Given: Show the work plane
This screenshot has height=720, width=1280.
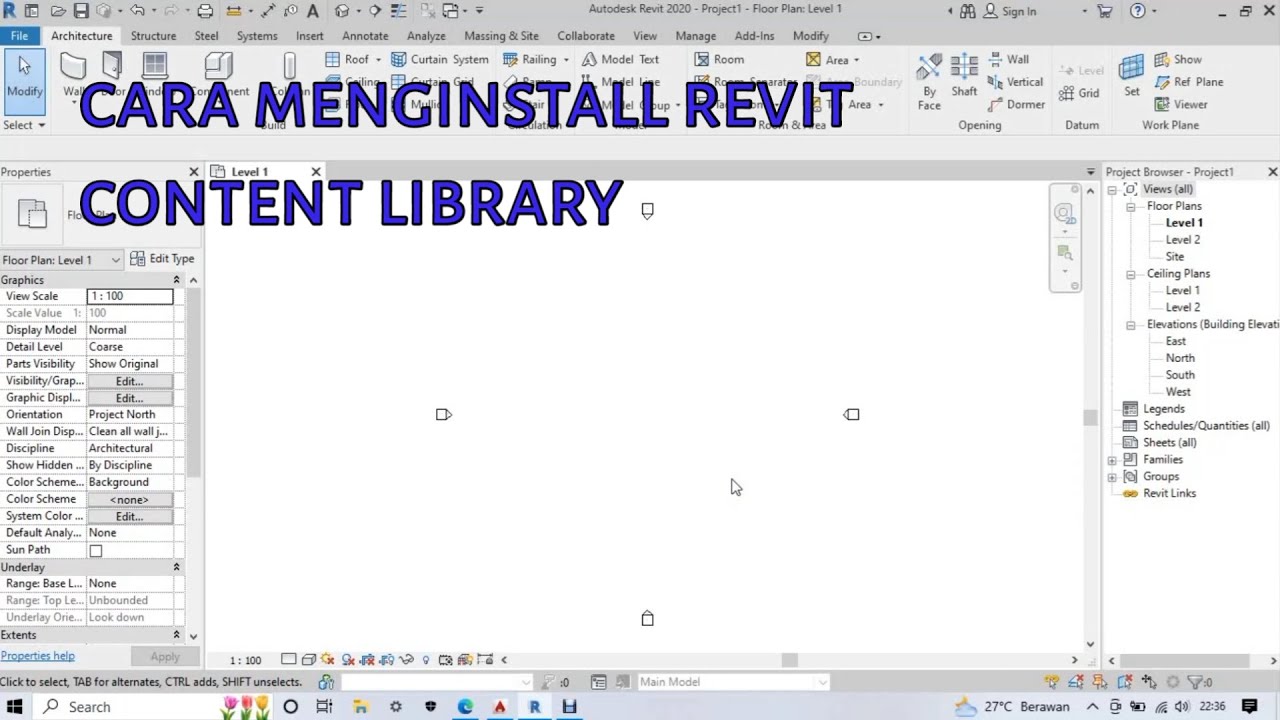Looking at the screenshot, I should pos(1177,59).
